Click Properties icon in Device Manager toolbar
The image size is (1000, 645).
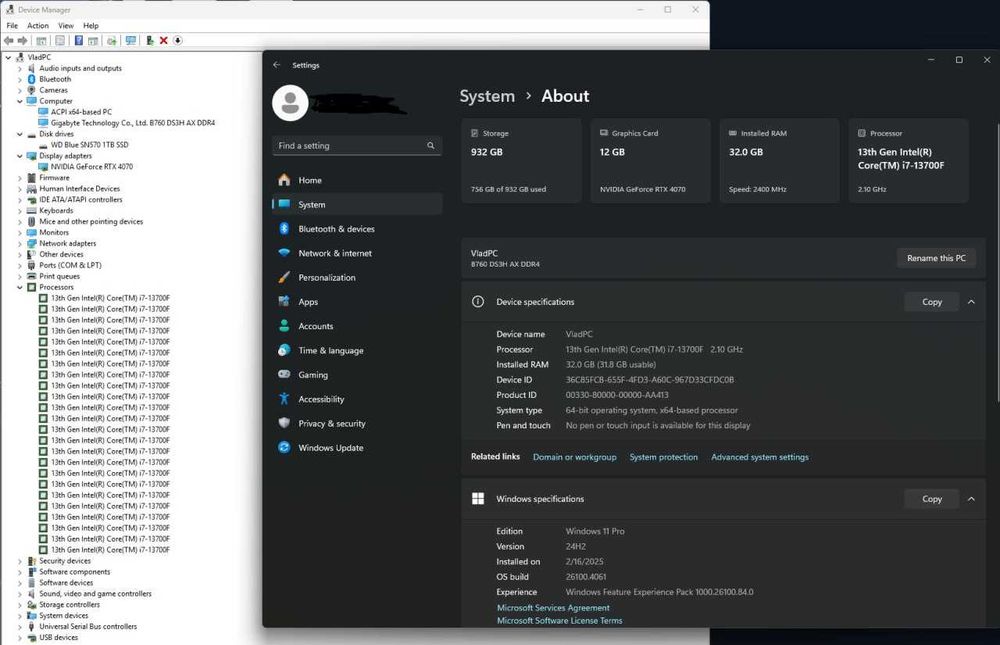[60, 40]
